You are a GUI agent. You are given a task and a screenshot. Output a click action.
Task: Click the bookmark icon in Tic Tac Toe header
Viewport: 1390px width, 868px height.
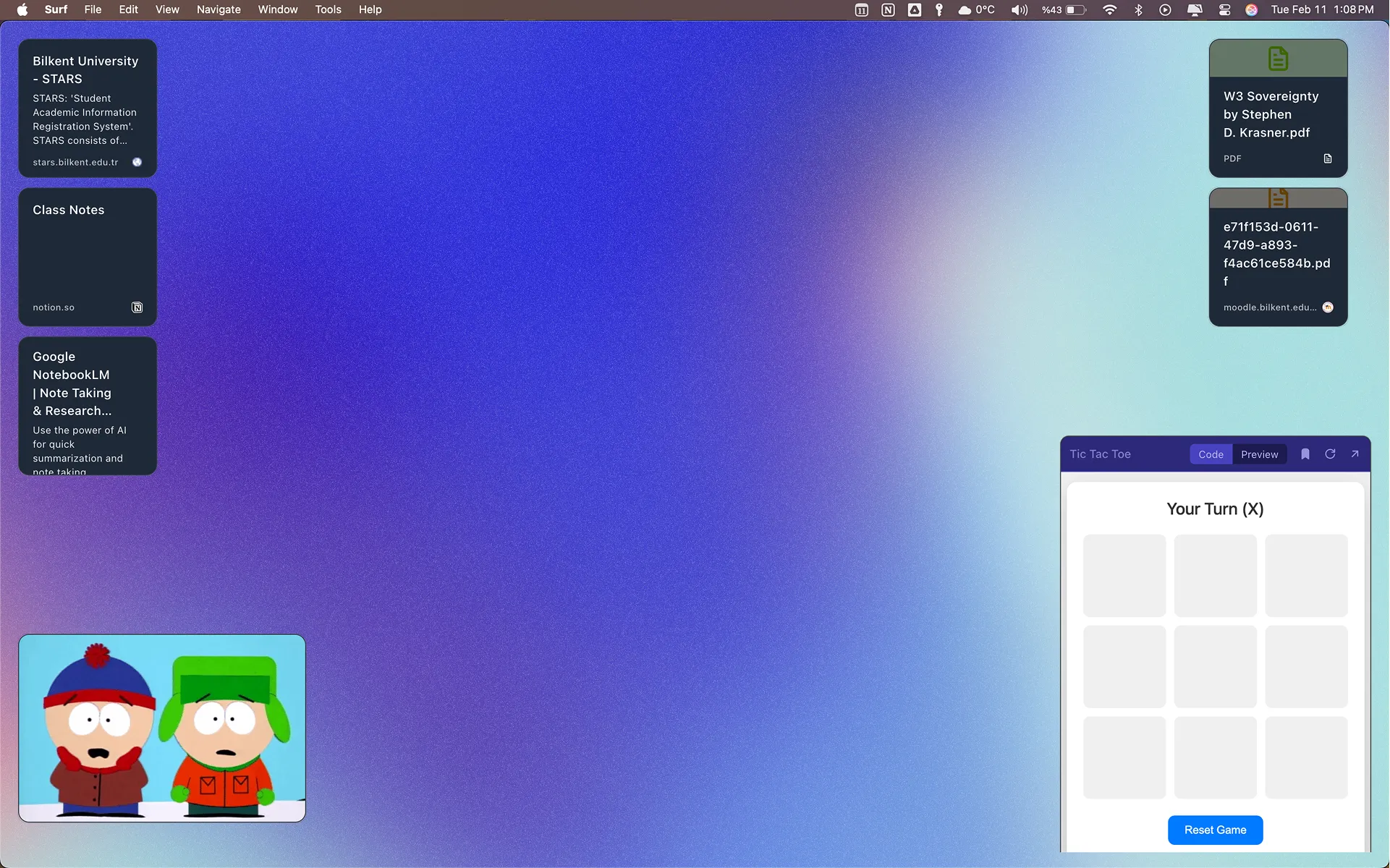tap(1305, 454)
